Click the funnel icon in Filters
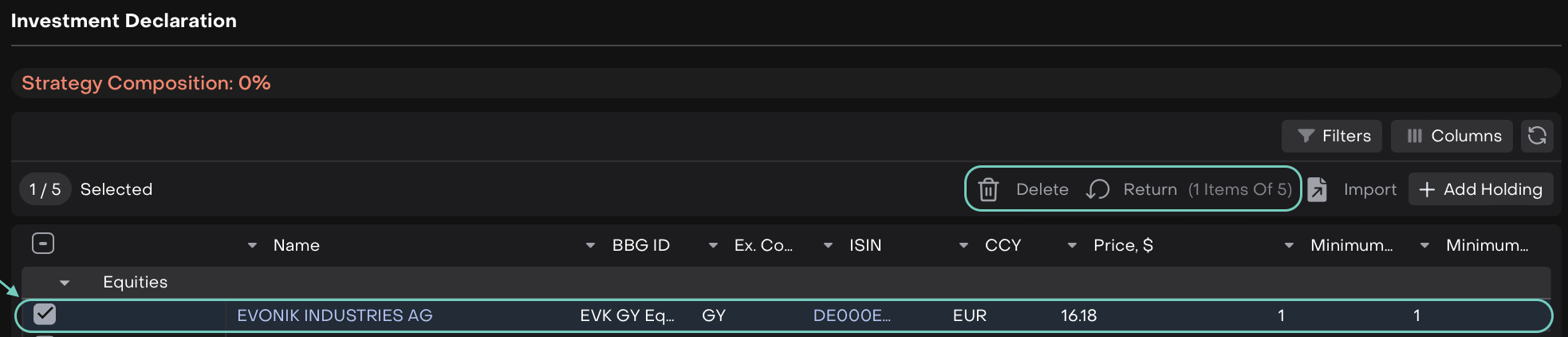The height and width of the screenshot is (337, 1568). (x=1306, y=136)
